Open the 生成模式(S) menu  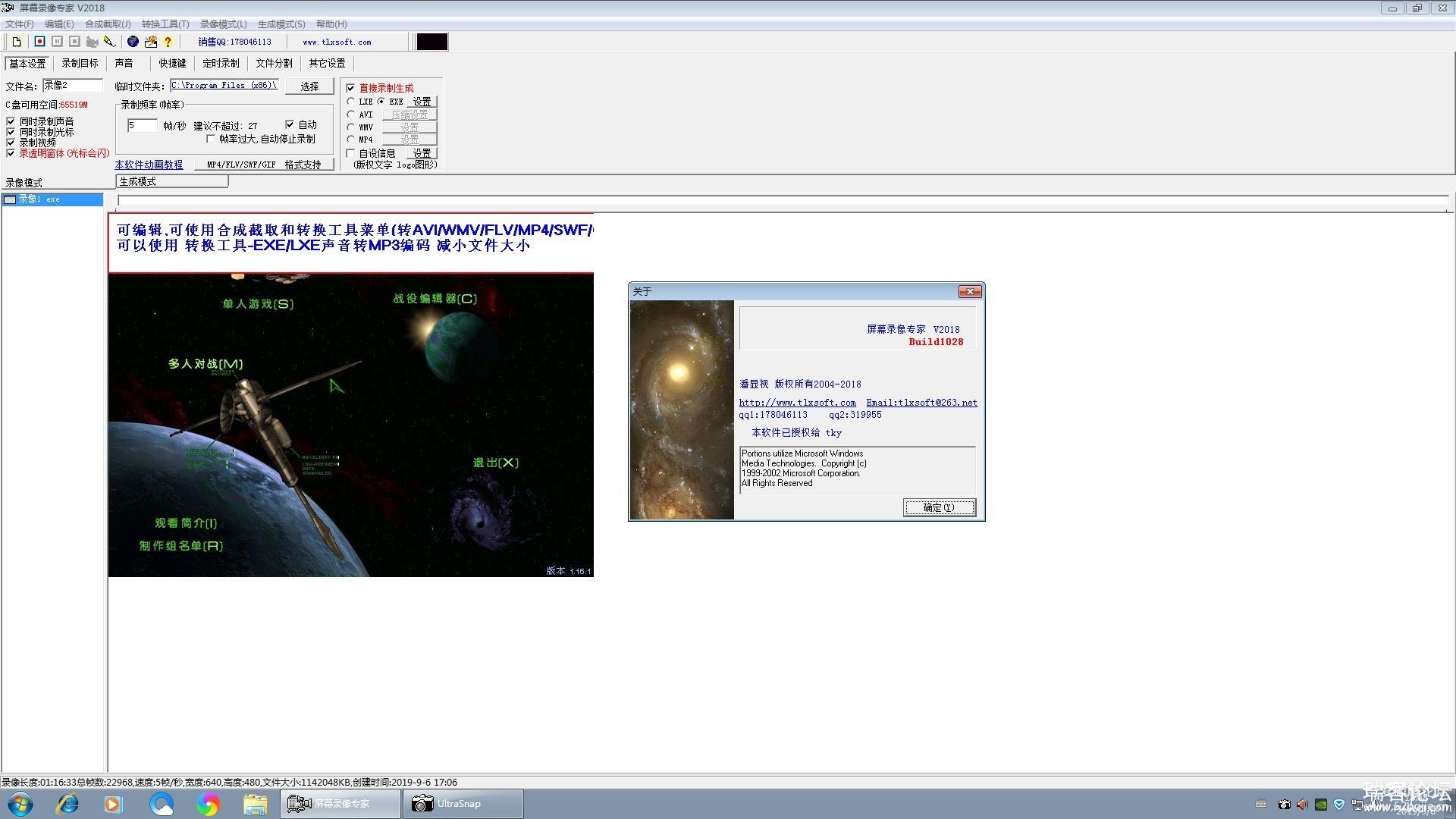(281, 24)
